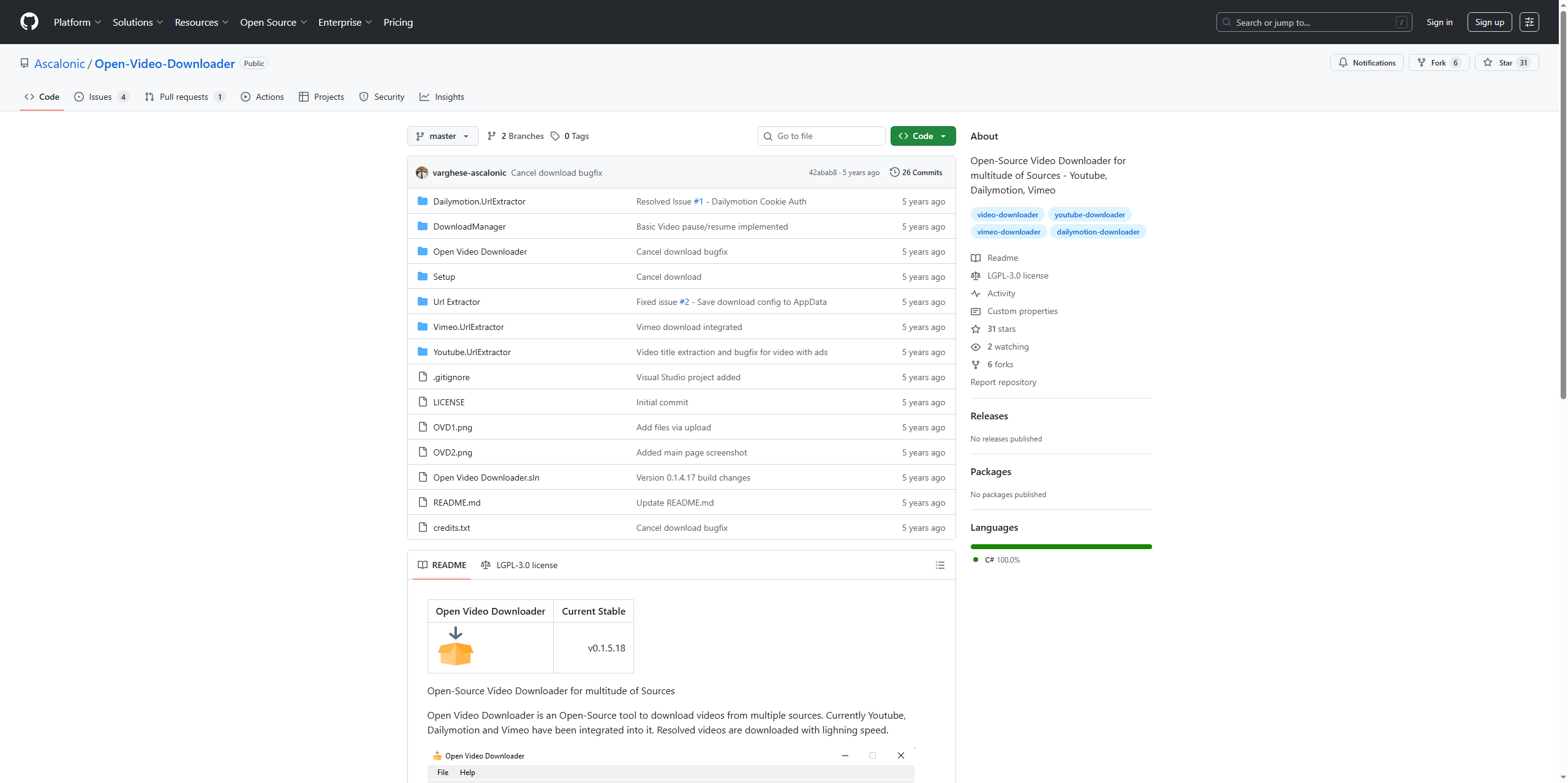Screen dimensions: 1568x783
Task: Click the varghese-ascalonic avatar image
Action: [422, 173]
